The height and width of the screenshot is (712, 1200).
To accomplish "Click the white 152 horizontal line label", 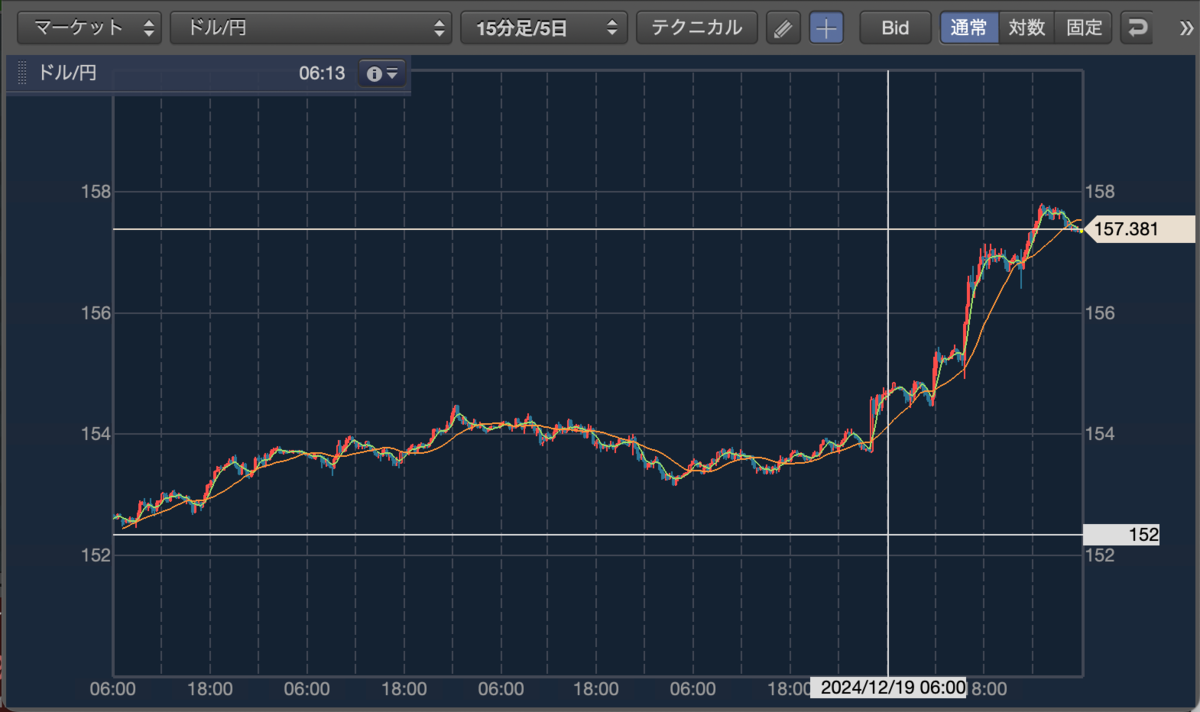I will [1122, 535].
